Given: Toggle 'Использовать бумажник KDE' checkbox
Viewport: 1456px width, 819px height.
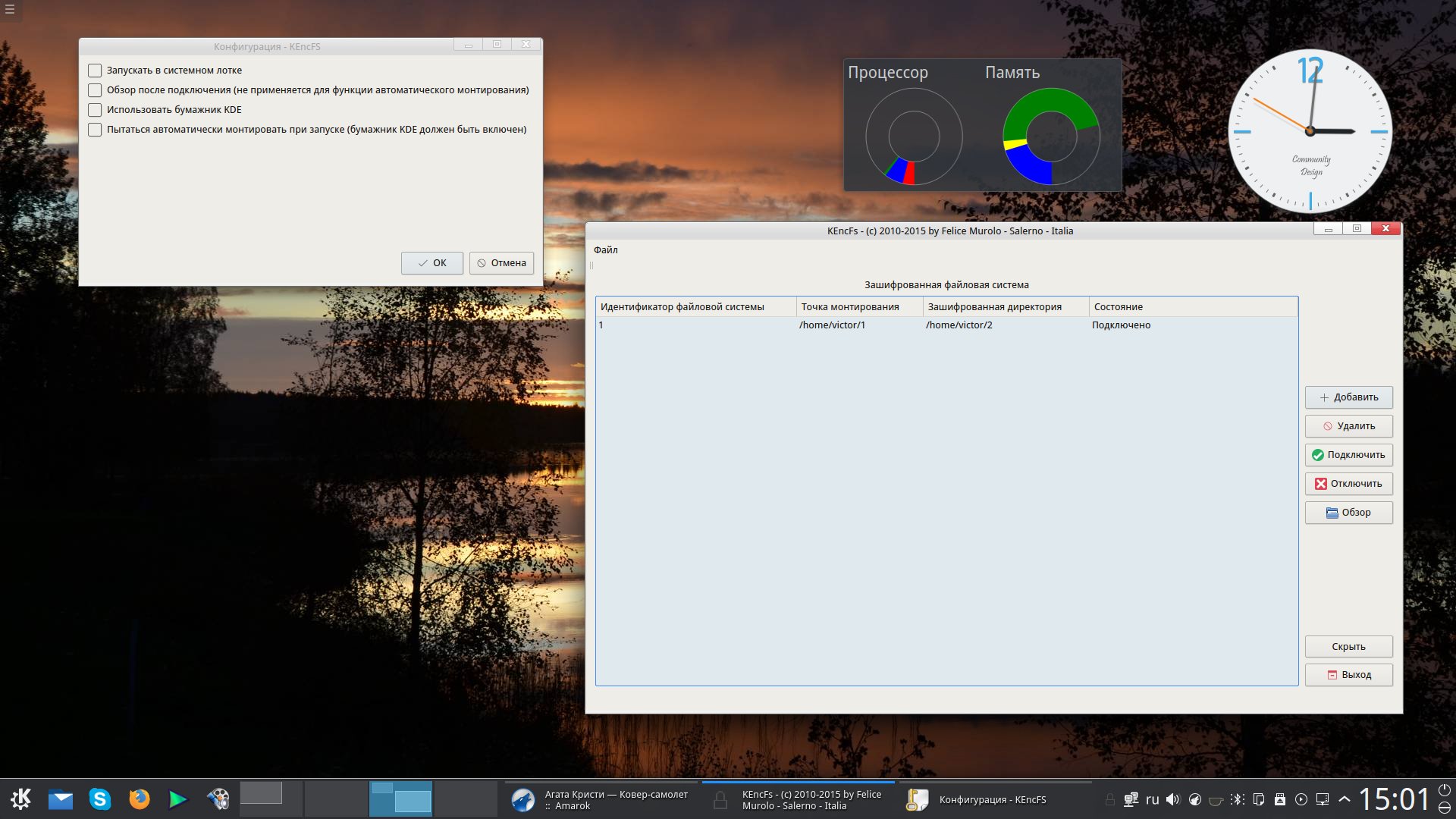Looking at the screenshot, I should point(95,110).
